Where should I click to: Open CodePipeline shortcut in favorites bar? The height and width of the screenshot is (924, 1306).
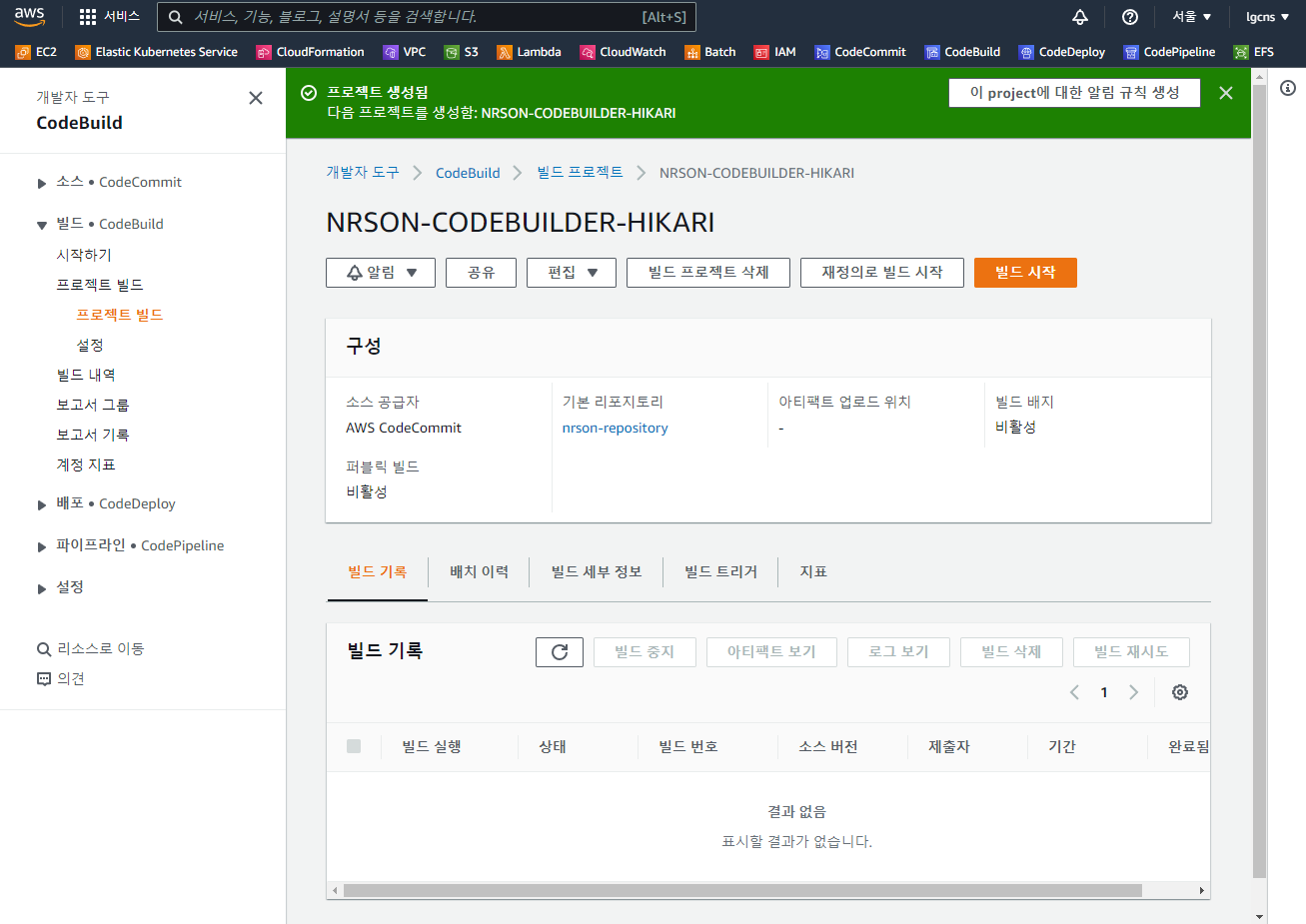(x=1169, y=52)
